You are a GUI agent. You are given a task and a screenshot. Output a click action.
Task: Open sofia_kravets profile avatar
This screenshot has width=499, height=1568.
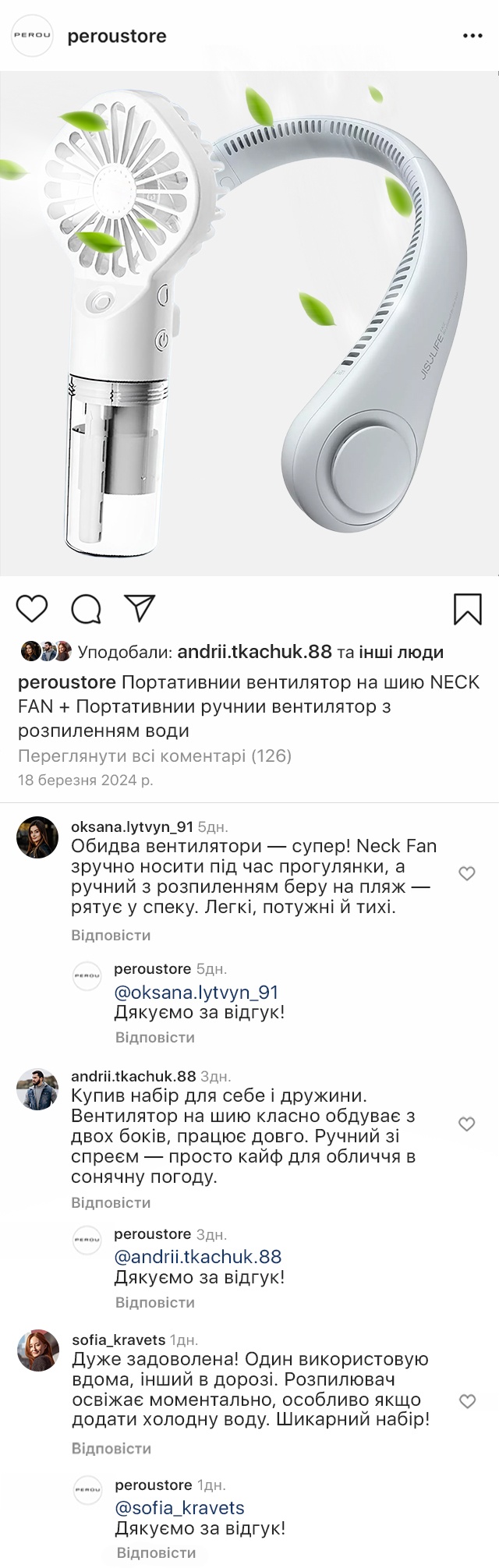(x=37, y=1350)
